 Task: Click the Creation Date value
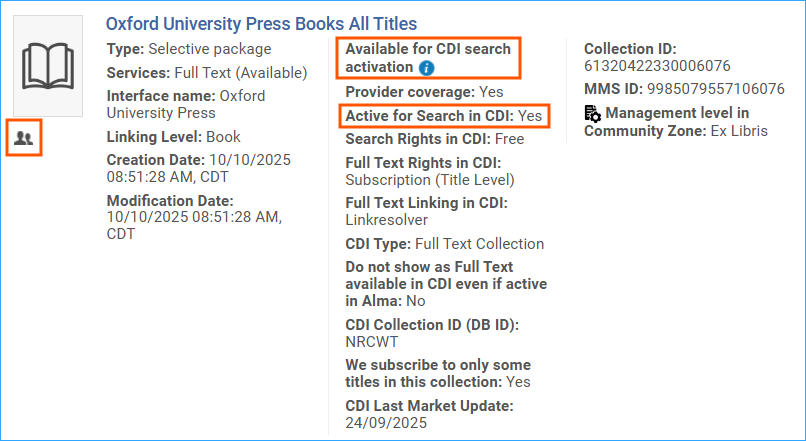click(x=198, y=168)
